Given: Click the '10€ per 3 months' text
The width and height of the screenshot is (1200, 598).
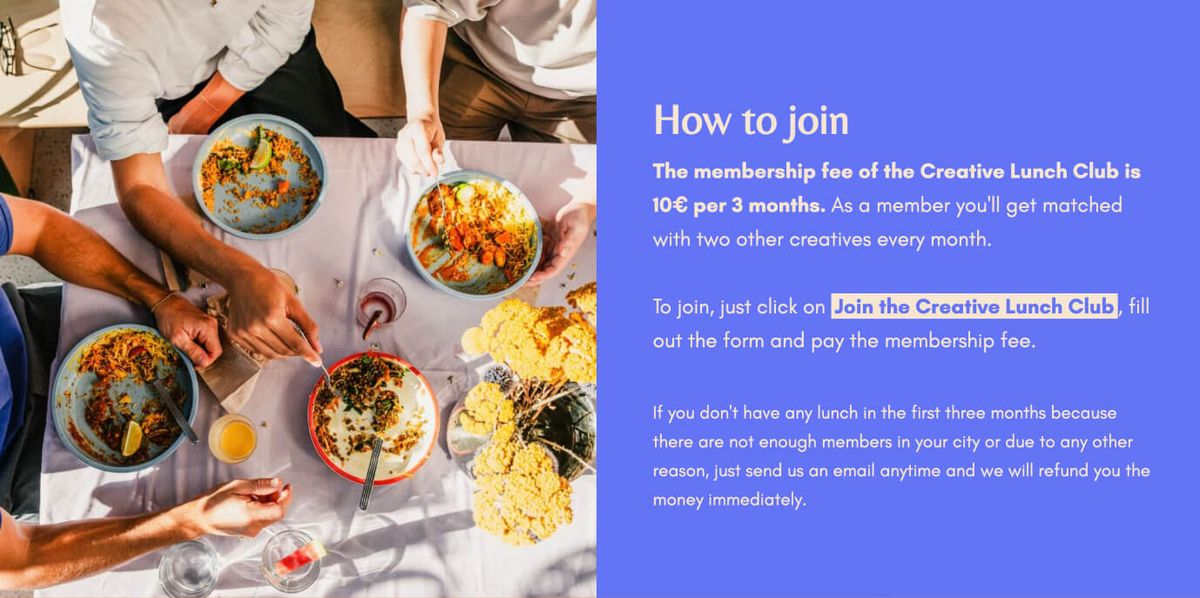Looking at the screenshot, I should click(739, 205).
